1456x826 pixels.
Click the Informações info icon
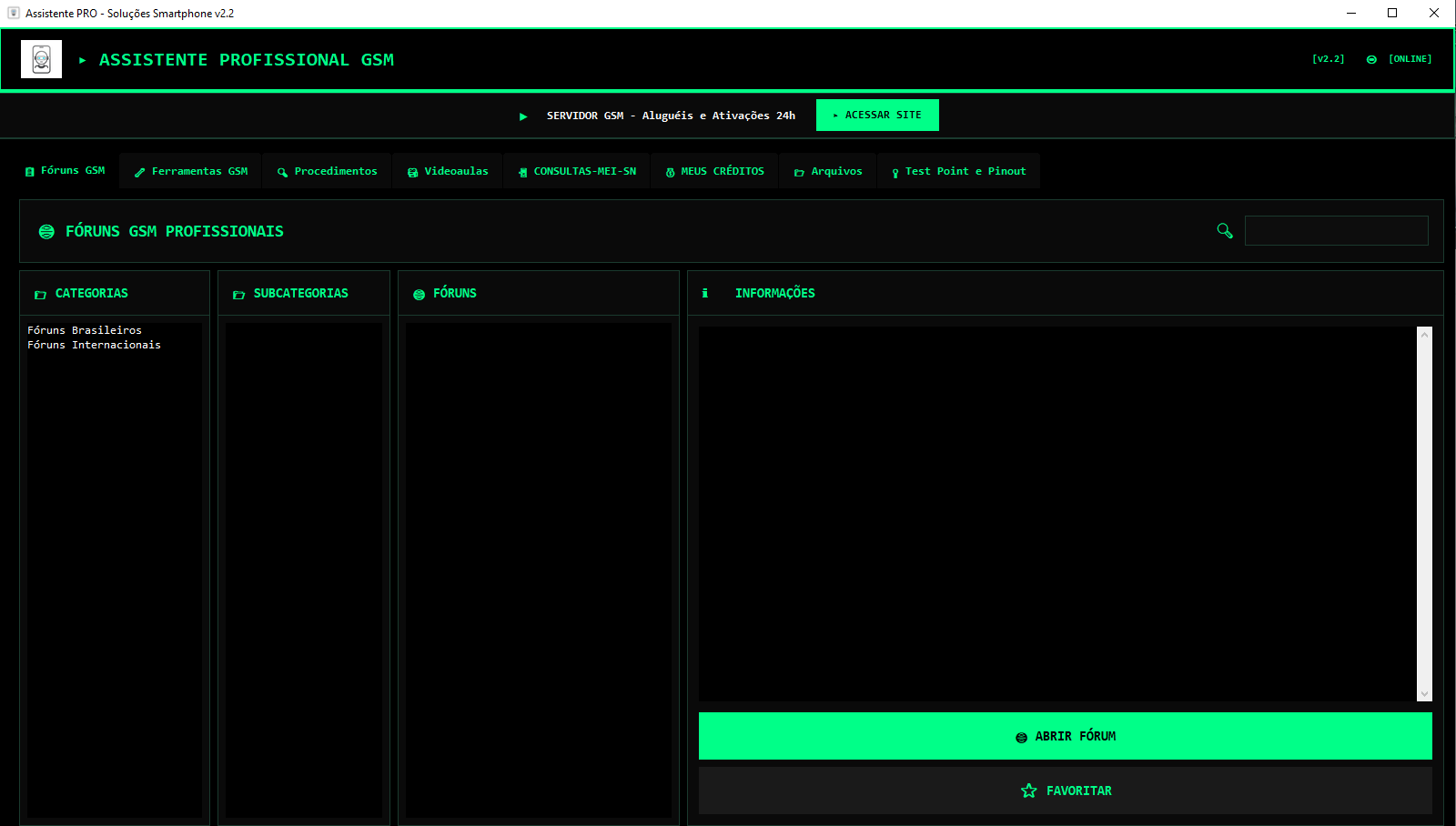705,294
